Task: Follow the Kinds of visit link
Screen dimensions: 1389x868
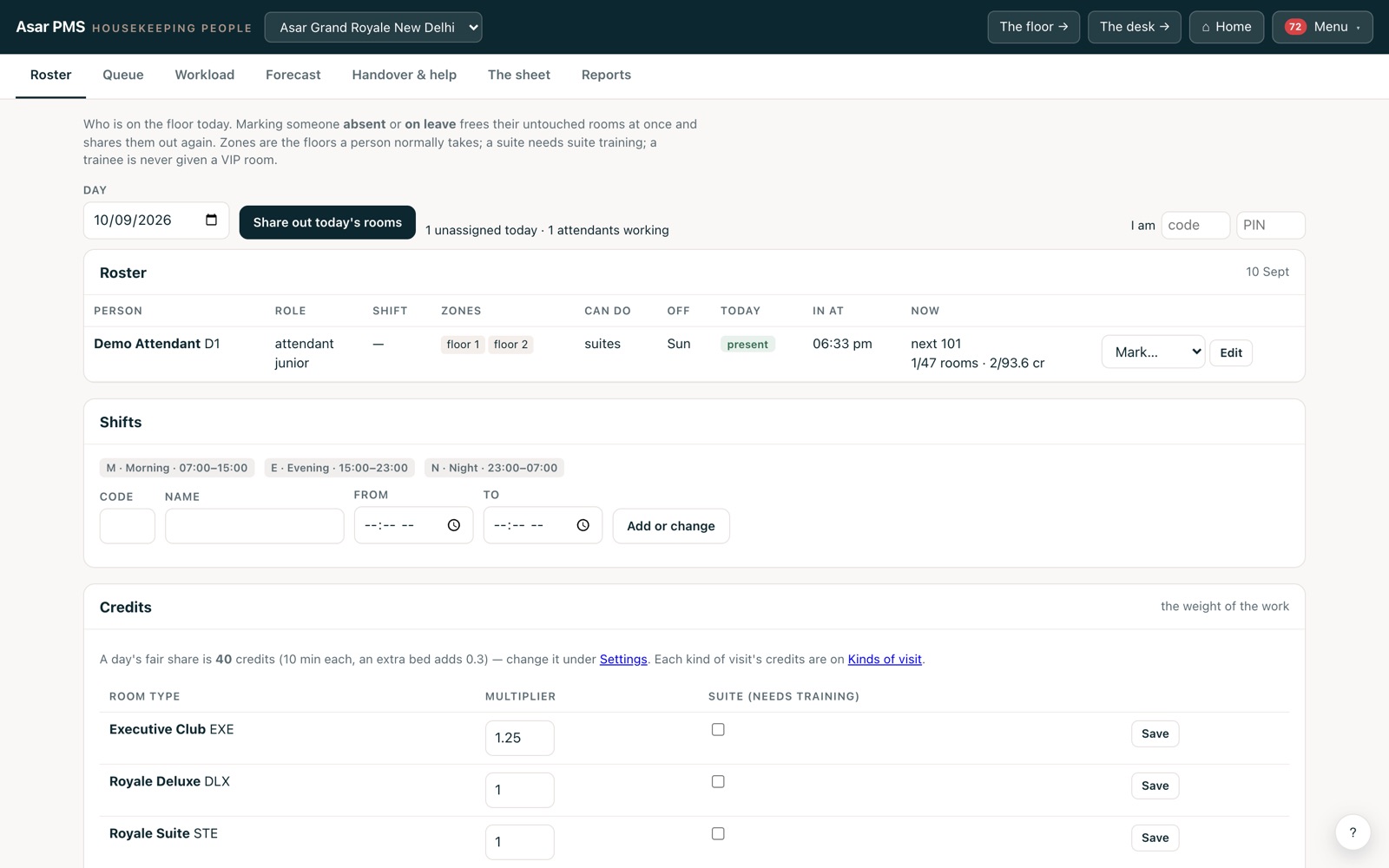Action: tap(885, 659)
